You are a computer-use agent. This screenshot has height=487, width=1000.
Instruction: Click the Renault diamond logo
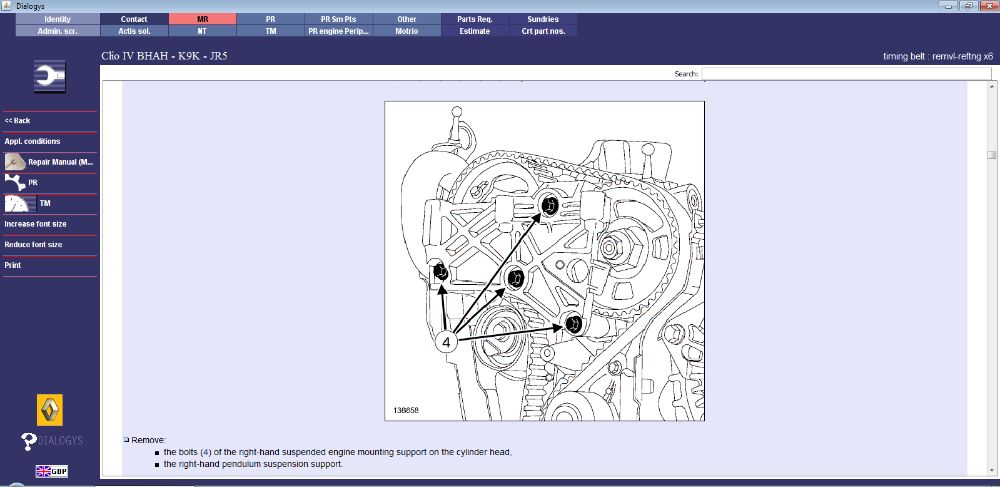pyautogui.click(x=50, y=410)
